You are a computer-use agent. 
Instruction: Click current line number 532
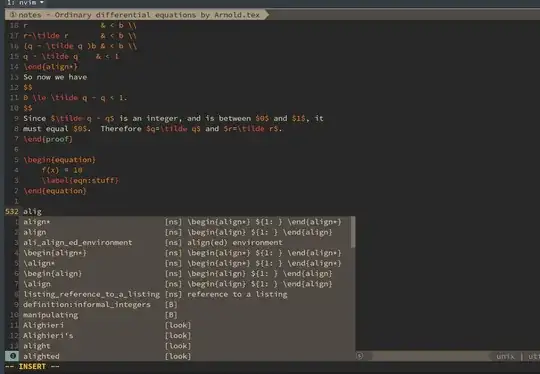click(12, 211)
